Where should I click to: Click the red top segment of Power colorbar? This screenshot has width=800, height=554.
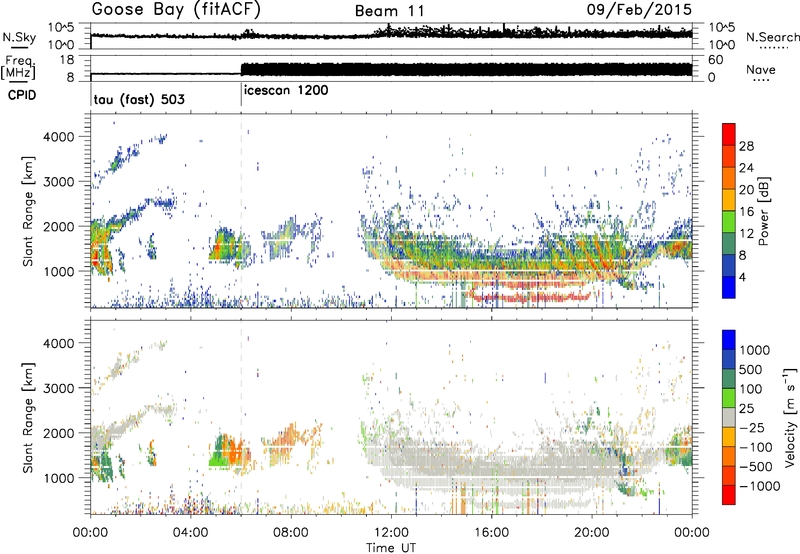click(729, 134)
